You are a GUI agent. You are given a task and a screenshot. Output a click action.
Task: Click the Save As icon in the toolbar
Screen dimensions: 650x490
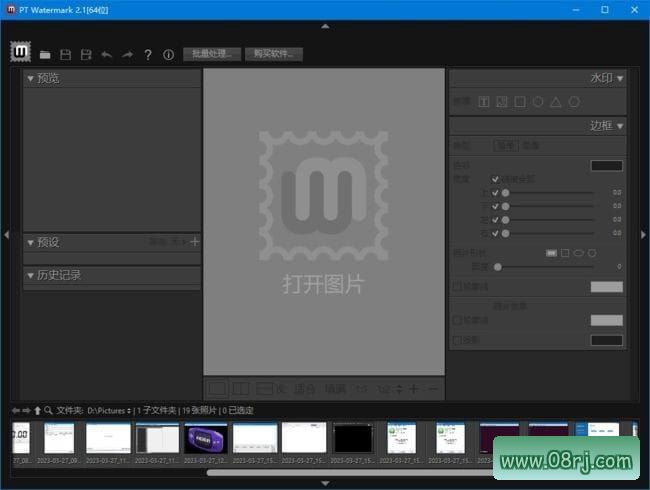tap(86, 55)
